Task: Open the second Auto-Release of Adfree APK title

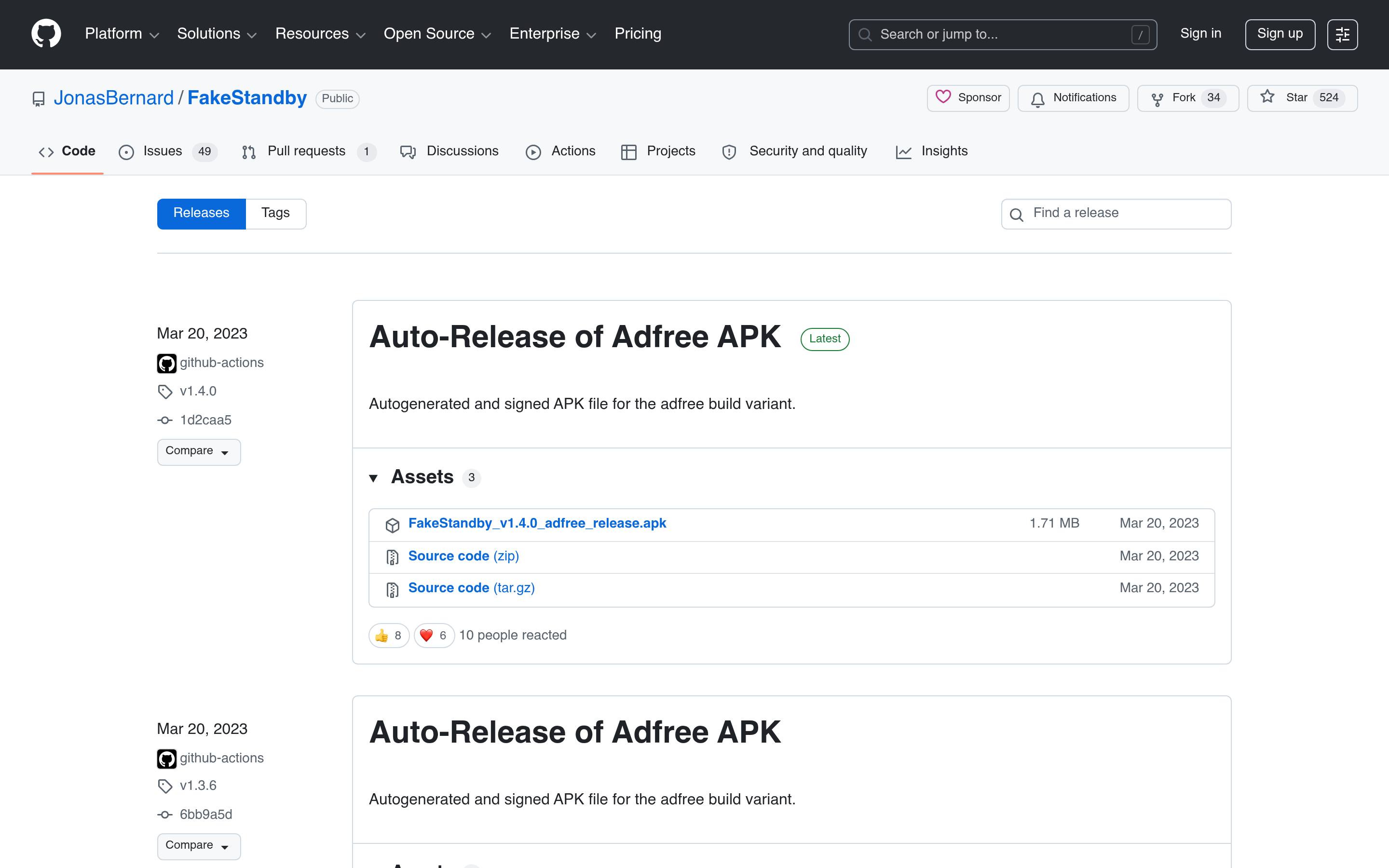Action: click(x=574, y=732)
